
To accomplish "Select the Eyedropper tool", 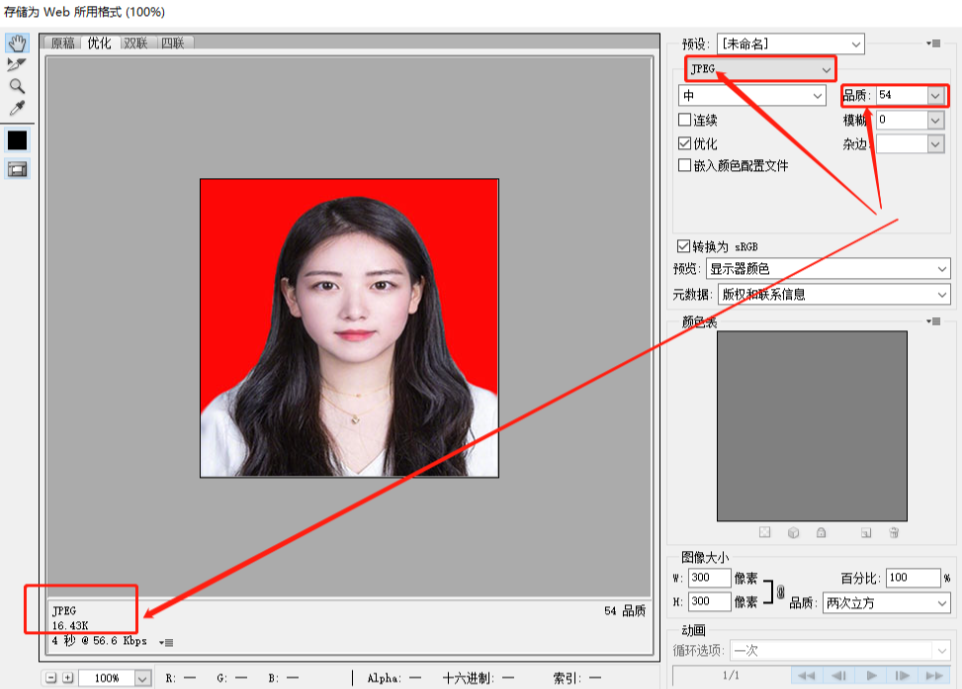I will [x=16, y=106].
